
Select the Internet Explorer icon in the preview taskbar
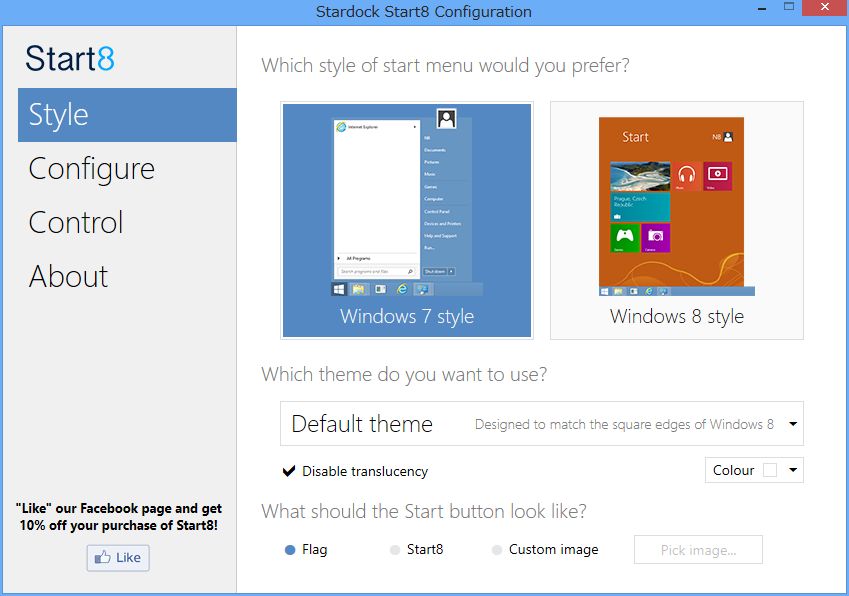pyautogui.click(x=400, y=288)
